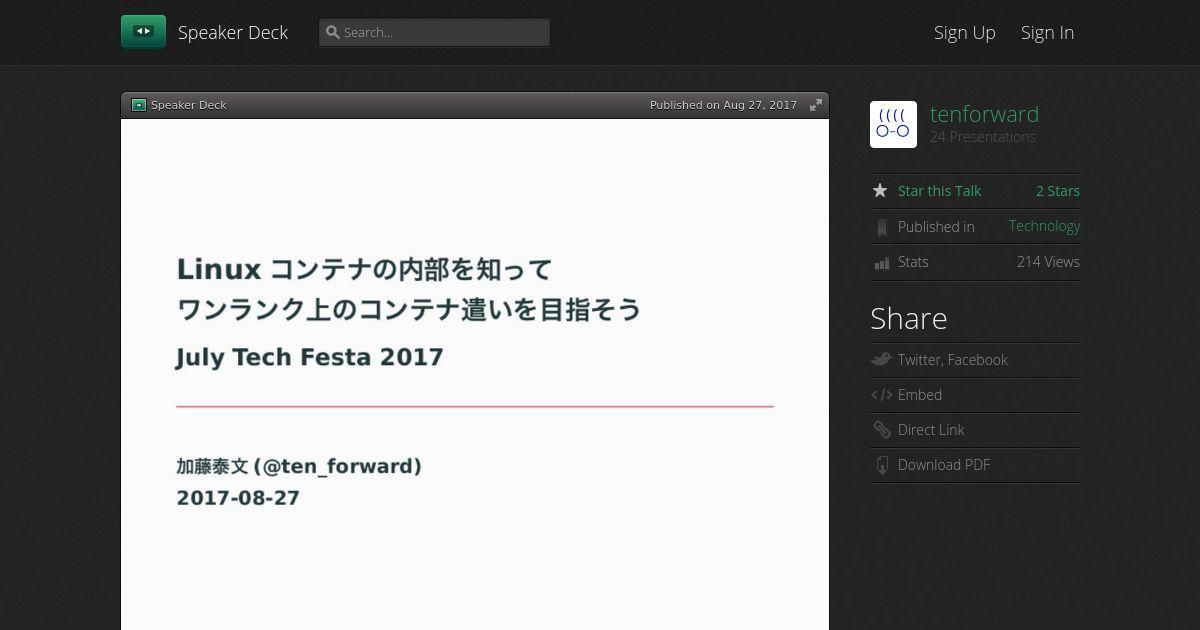
Task: Click the Twitter bird share icon
Action: pyautogui.click(x=881, y=360)
